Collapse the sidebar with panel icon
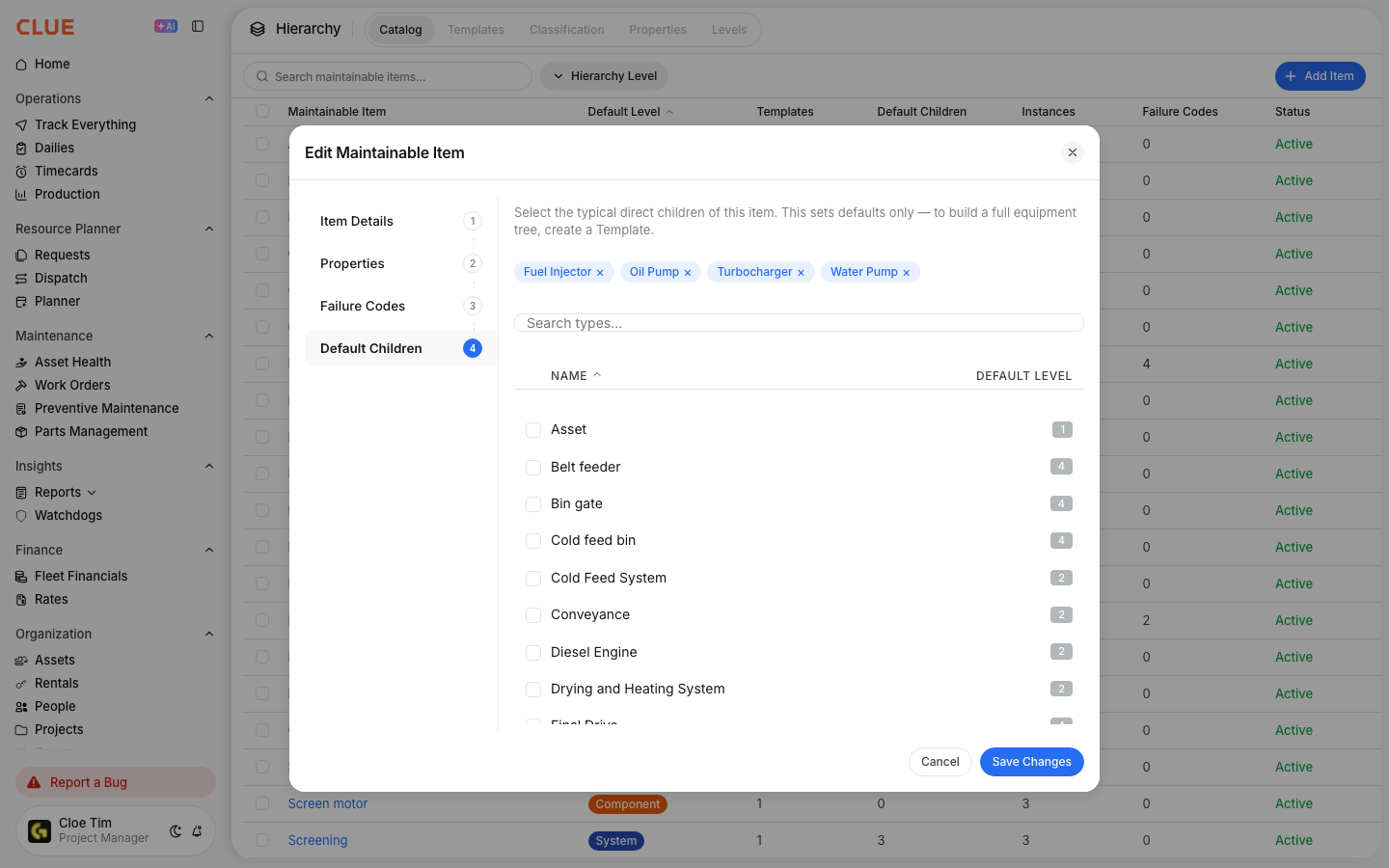 point(198,26)
